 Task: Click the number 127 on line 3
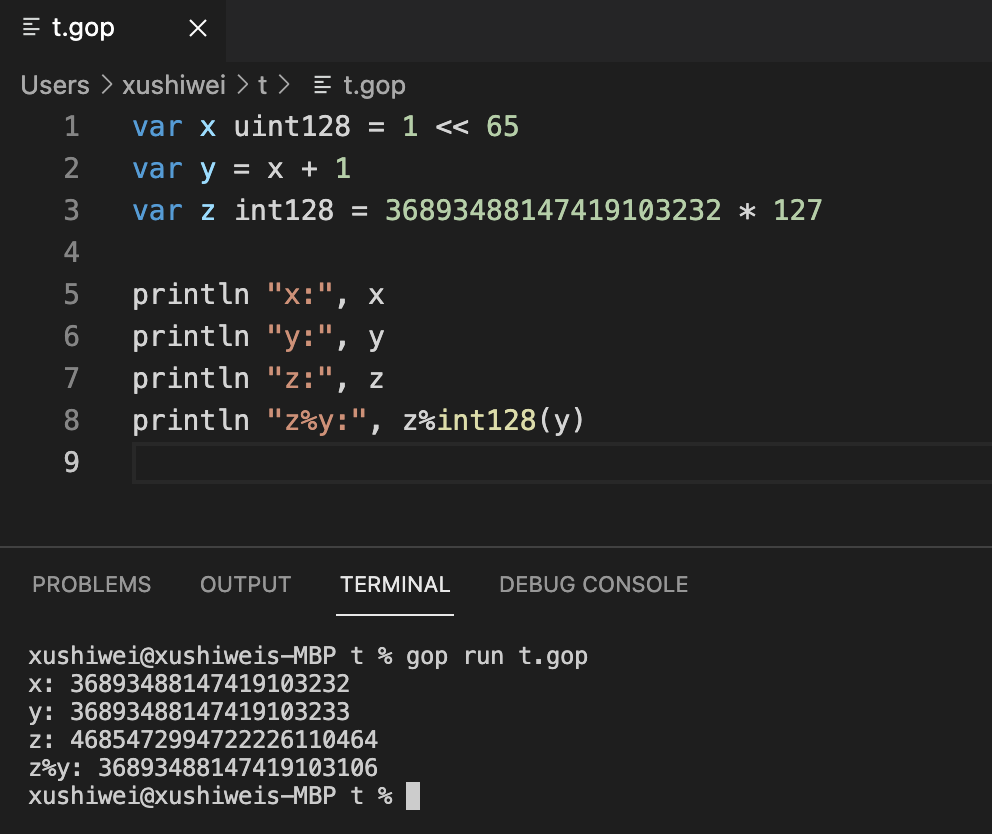pos(797,211)
